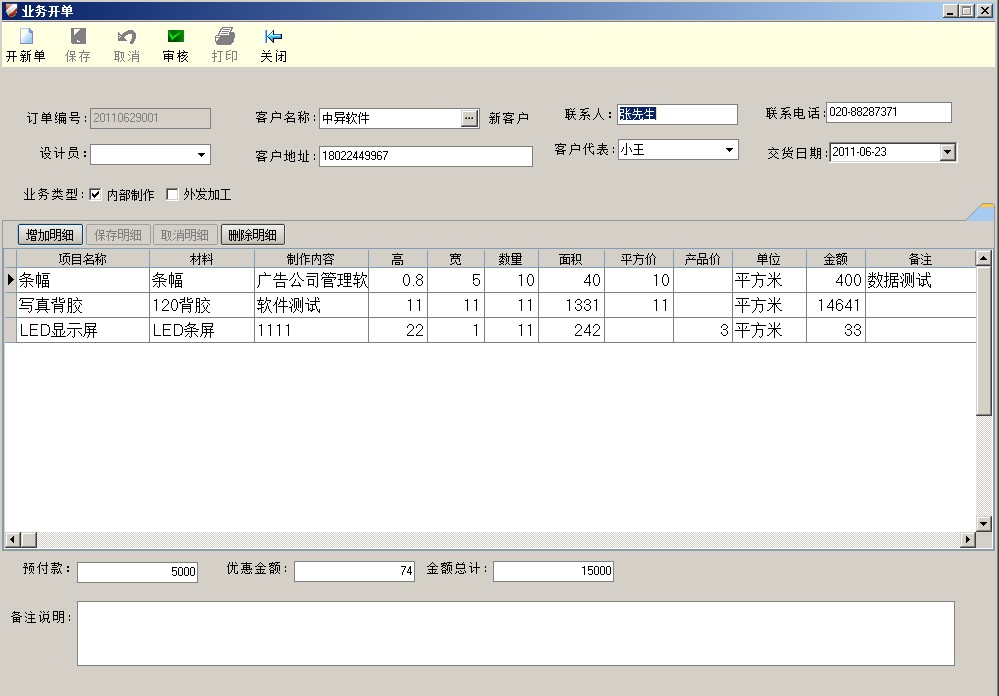This screenshot has width=999, height=696.
Task: Click the folded corner panel icon
Action: [x=981, y=211]
